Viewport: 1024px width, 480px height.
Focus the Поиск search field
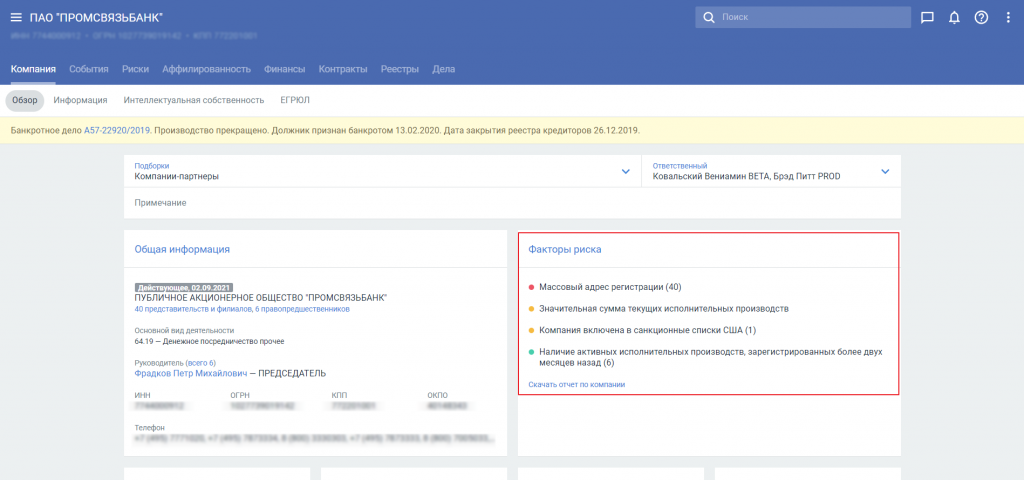click(803, 18)
